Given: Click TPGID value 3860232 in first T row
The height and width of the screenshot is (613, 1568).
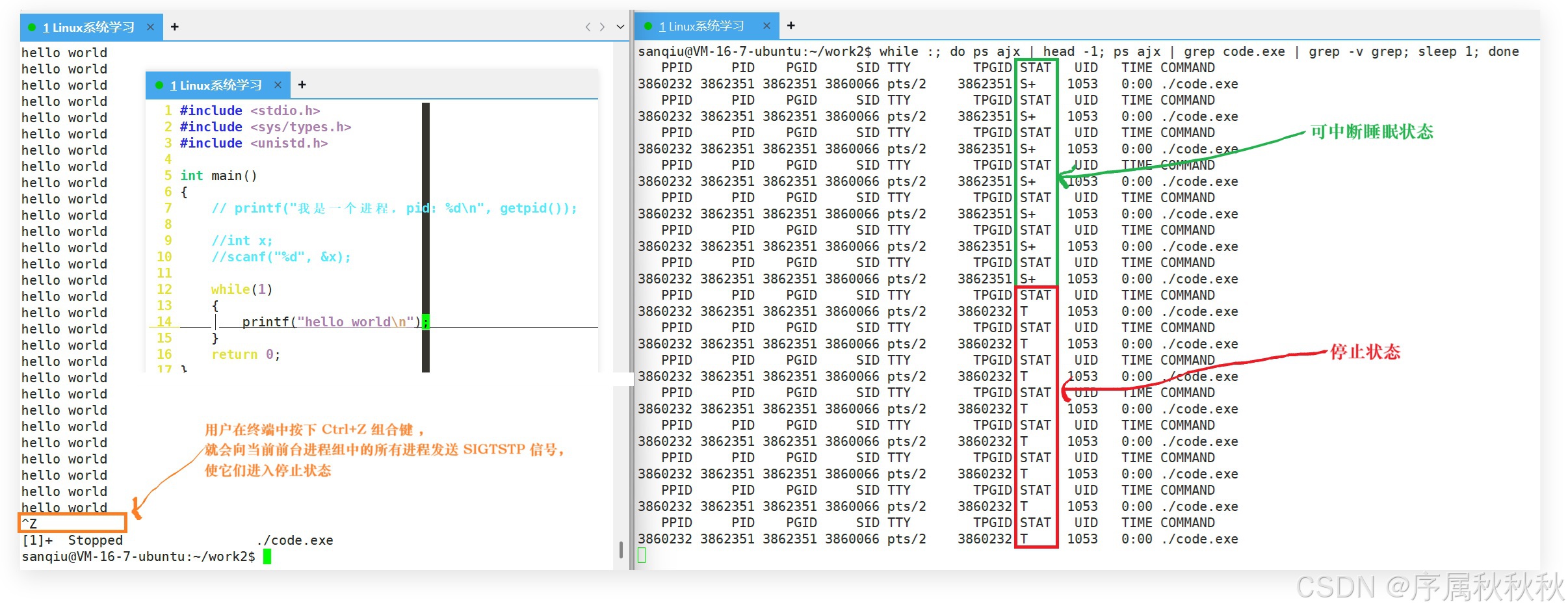Looking at the screenshot, I should tap(984, 311).
